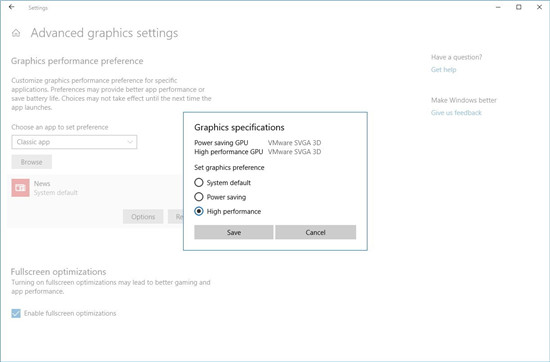Select the System default radio option
Image resolution: width=550 pixels, height=362 pixels.
(199, 182)
